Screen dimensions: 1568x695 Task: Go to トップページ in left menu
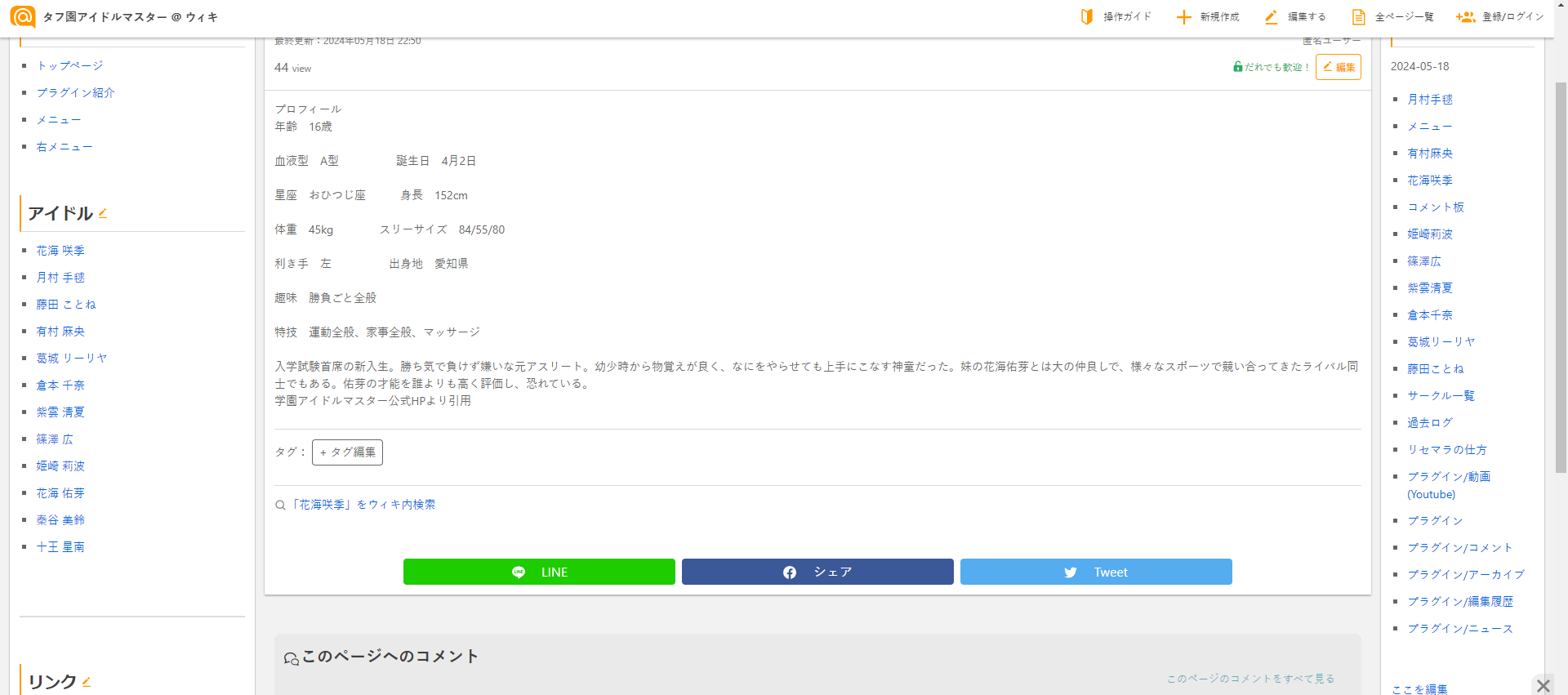[x=69, y=65]
